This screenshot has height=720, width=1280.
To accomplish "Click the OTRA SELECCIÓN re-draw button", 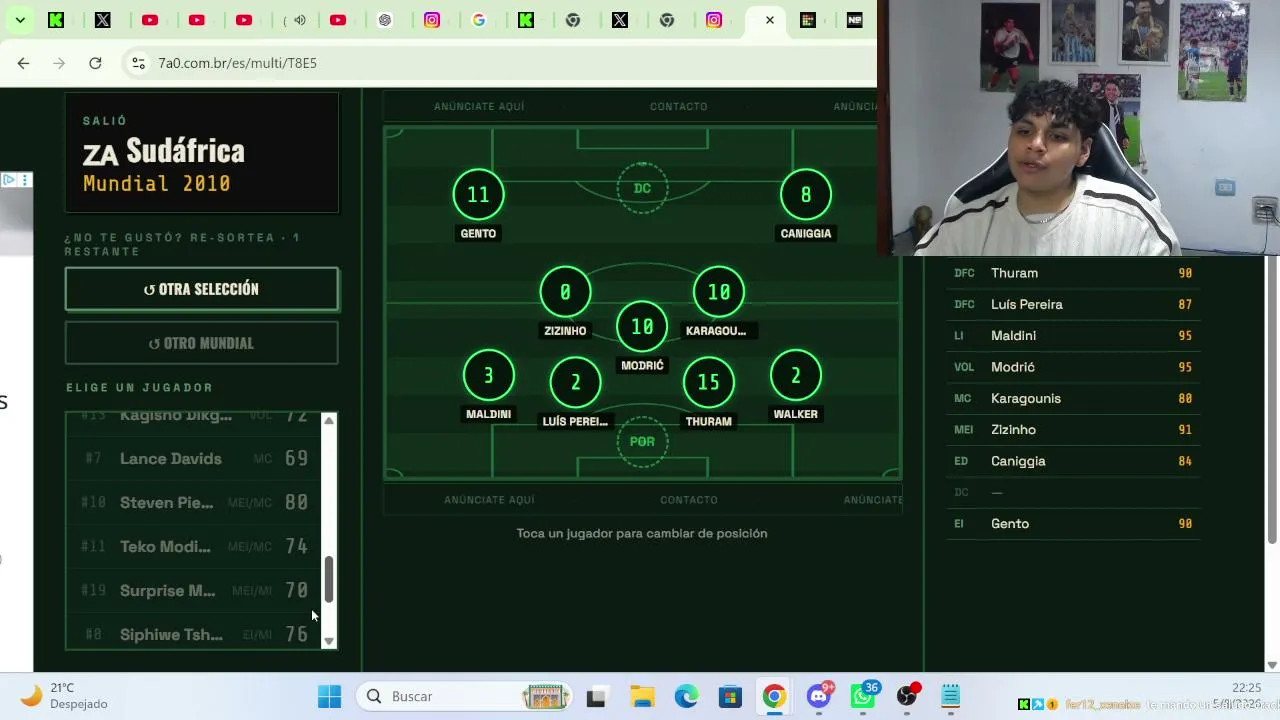I will [x=202, y=289].
